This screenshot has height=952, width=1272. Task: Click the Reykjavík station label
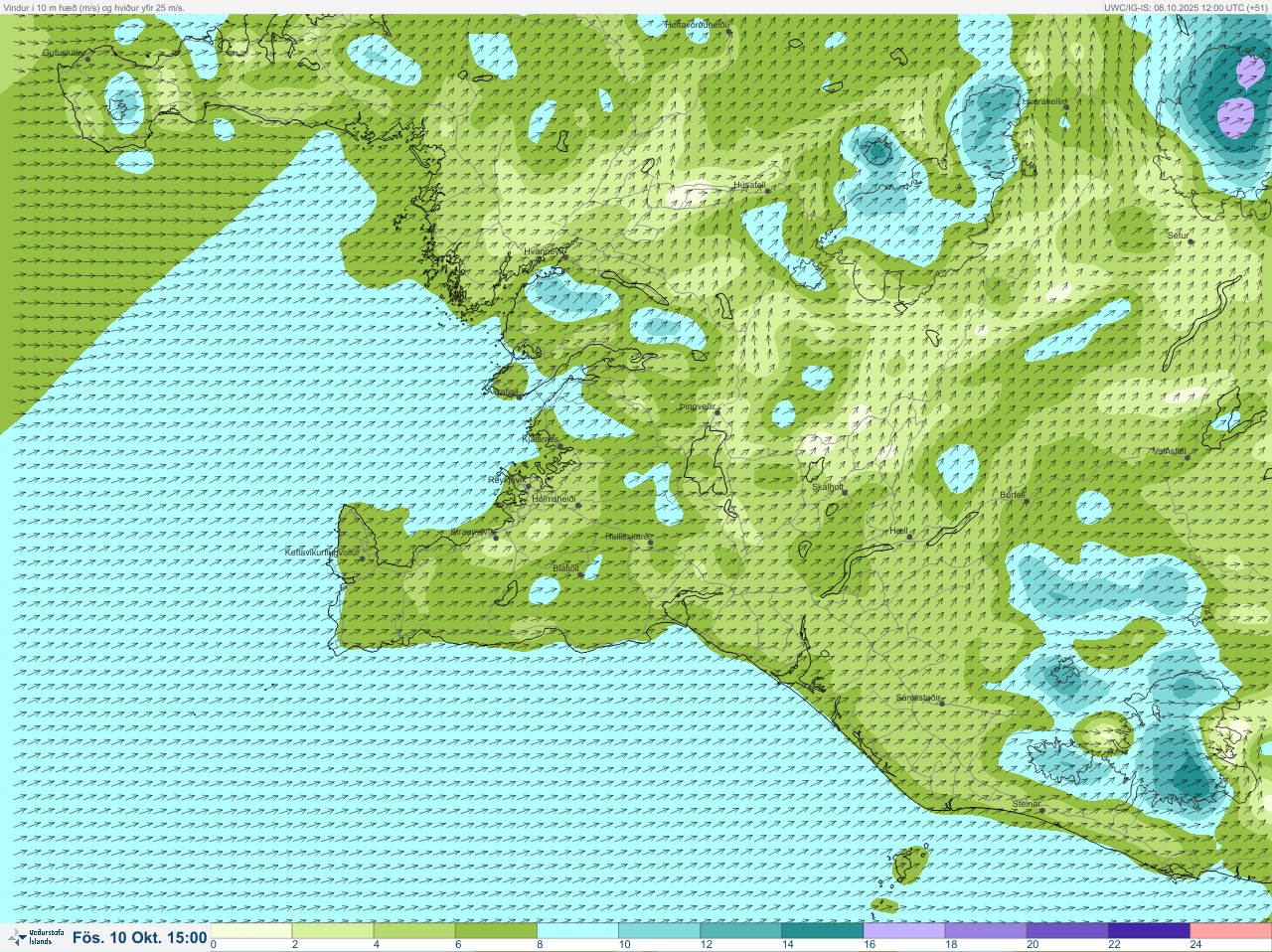[x=506, y=479]
